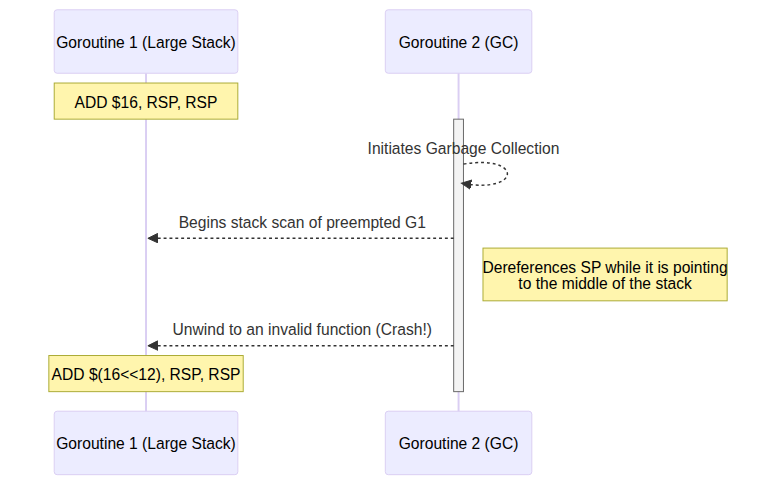Click the self-loop's arrowhead at the activation bar
Viewport: 784px width, 491px height.
(467, 184)
